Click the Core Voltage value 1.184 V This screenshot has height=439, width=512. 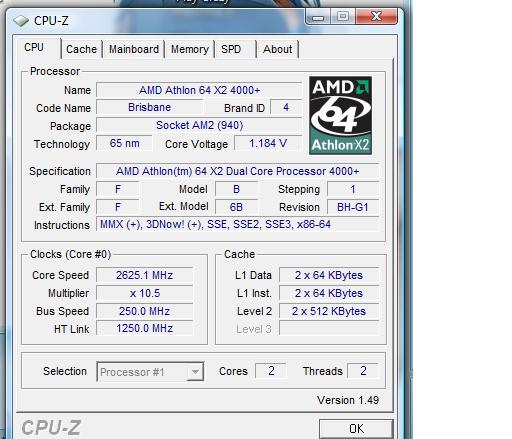268,143
